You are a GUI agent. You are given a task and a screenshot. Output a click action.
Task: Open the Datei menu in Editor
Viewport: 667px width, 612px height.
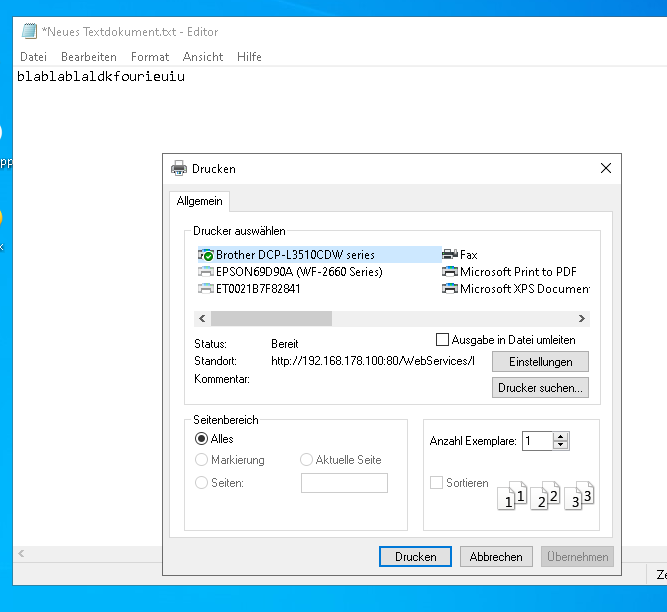pos(33,57)
